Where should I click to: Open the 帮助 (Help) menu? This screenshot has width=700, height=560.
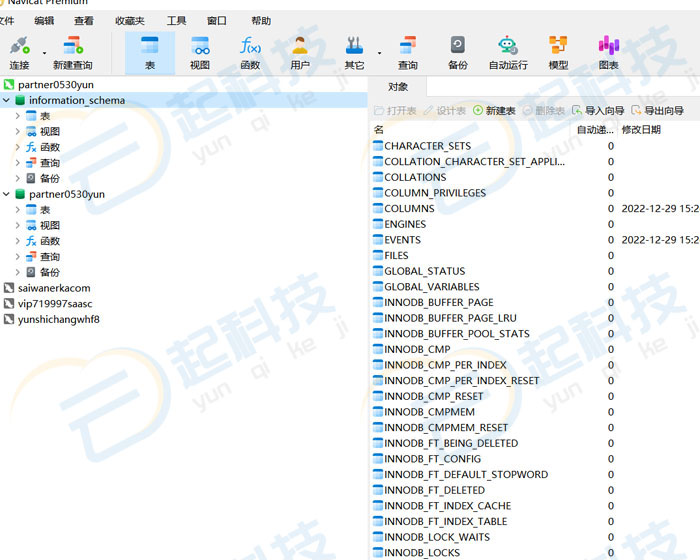tap(261, 21)
